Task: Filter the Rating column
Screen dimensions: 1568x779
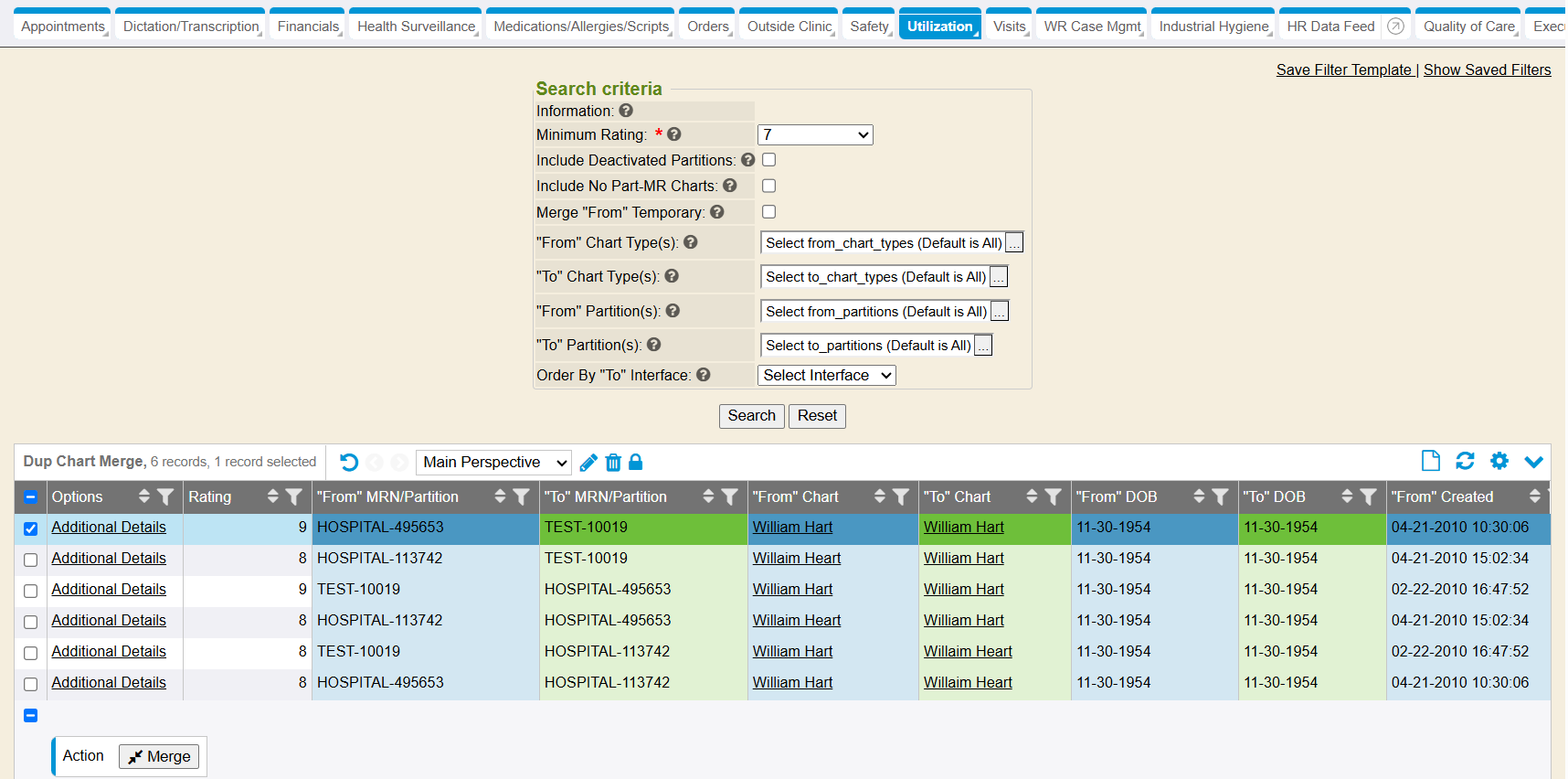Action: click(x=293, y=497)
